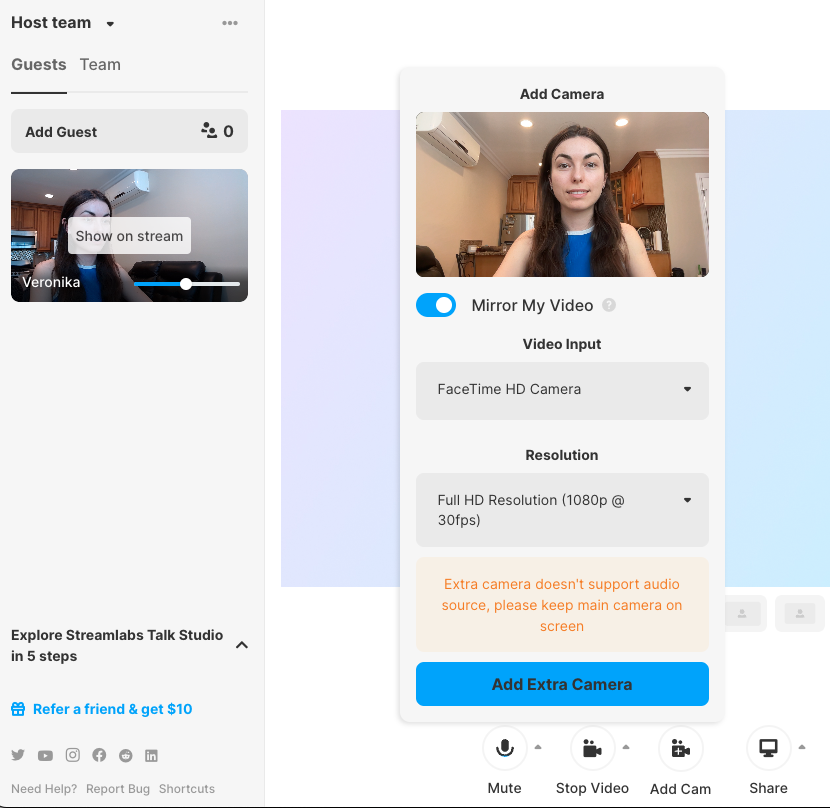Click the Add Cam icon

tap(681, 748)
